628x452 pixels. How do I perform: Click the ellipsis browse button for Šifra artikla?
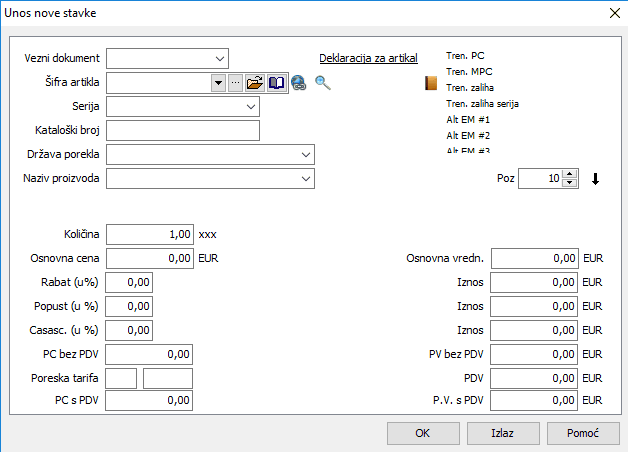click(x=236, y=83)
